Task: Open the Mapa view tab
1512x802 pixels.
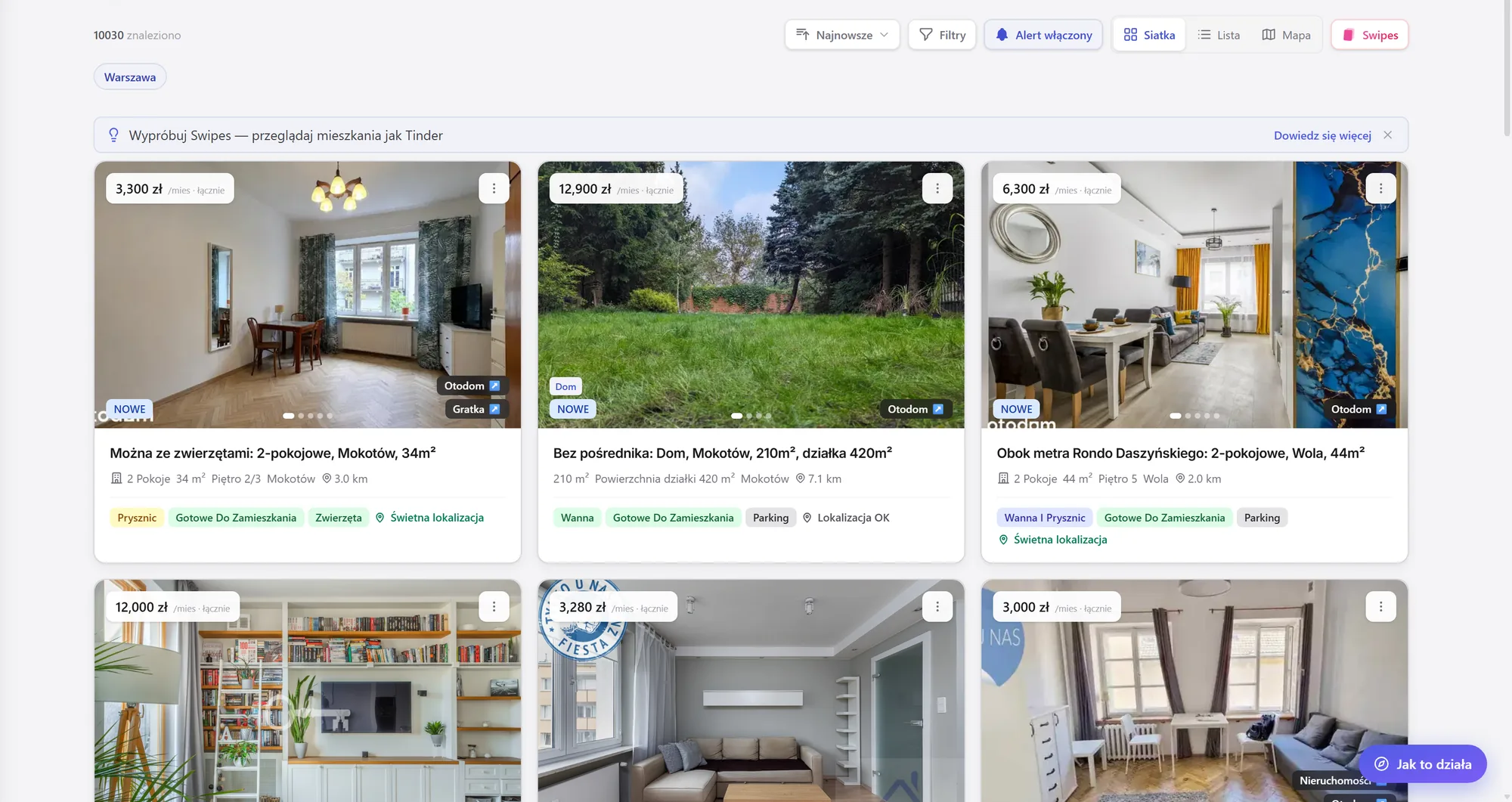Action: click(1286, 35)
